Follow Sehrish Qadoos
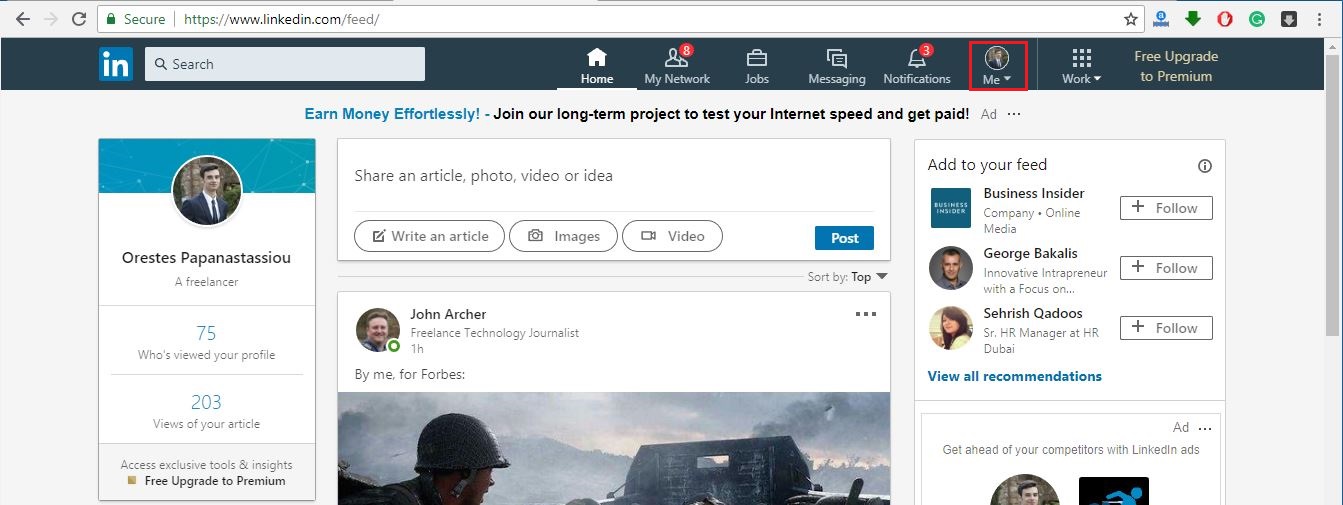The height and width of the screenshot is (505, 1343). 1166,328
